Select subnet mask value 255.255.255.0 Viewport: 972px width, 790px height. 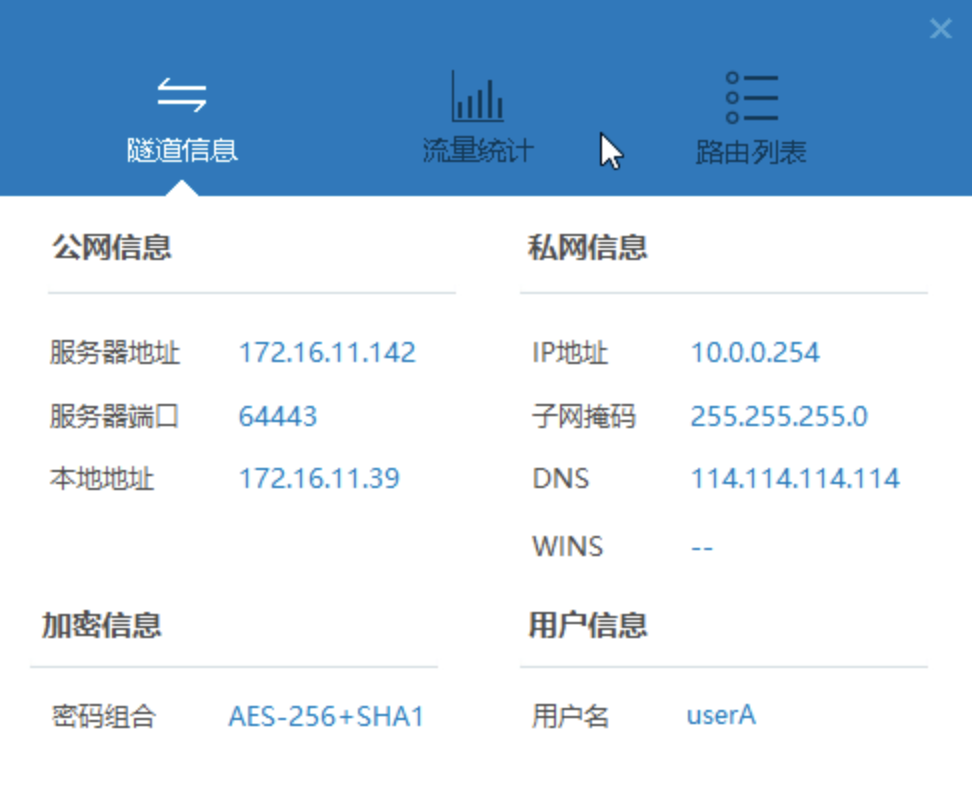point(779,416)
